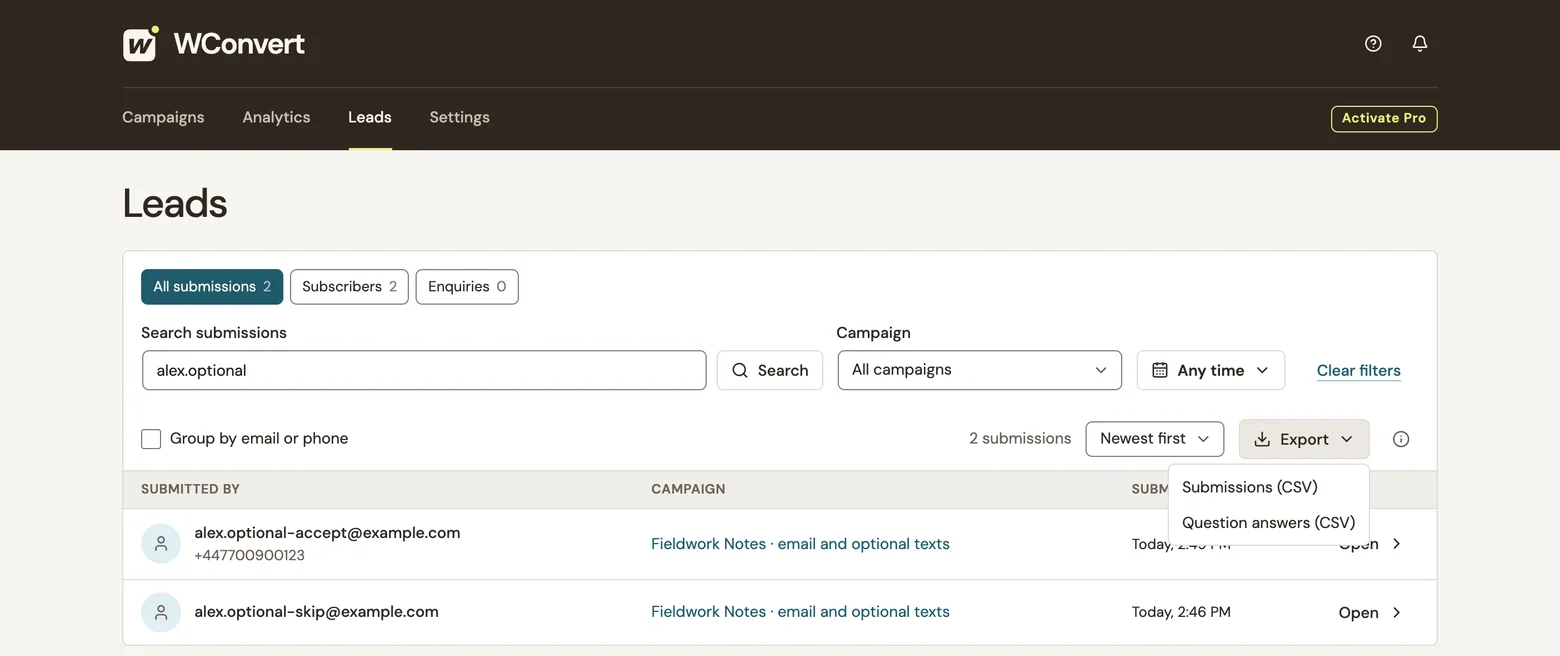Click the Search button
This screenshot has width=1560, height=656.
click(770, 370)
